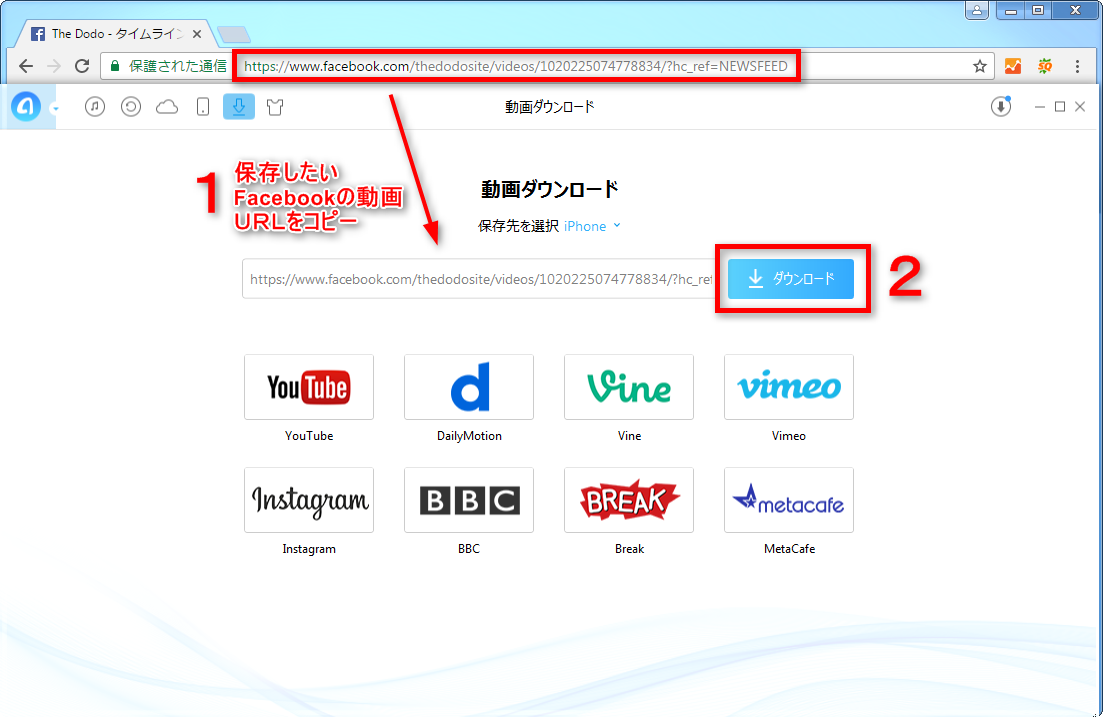The height and width of the screenshot is (717, 1103).
Task: Open the Break site thumbnail
Action: tap(629, 500)
